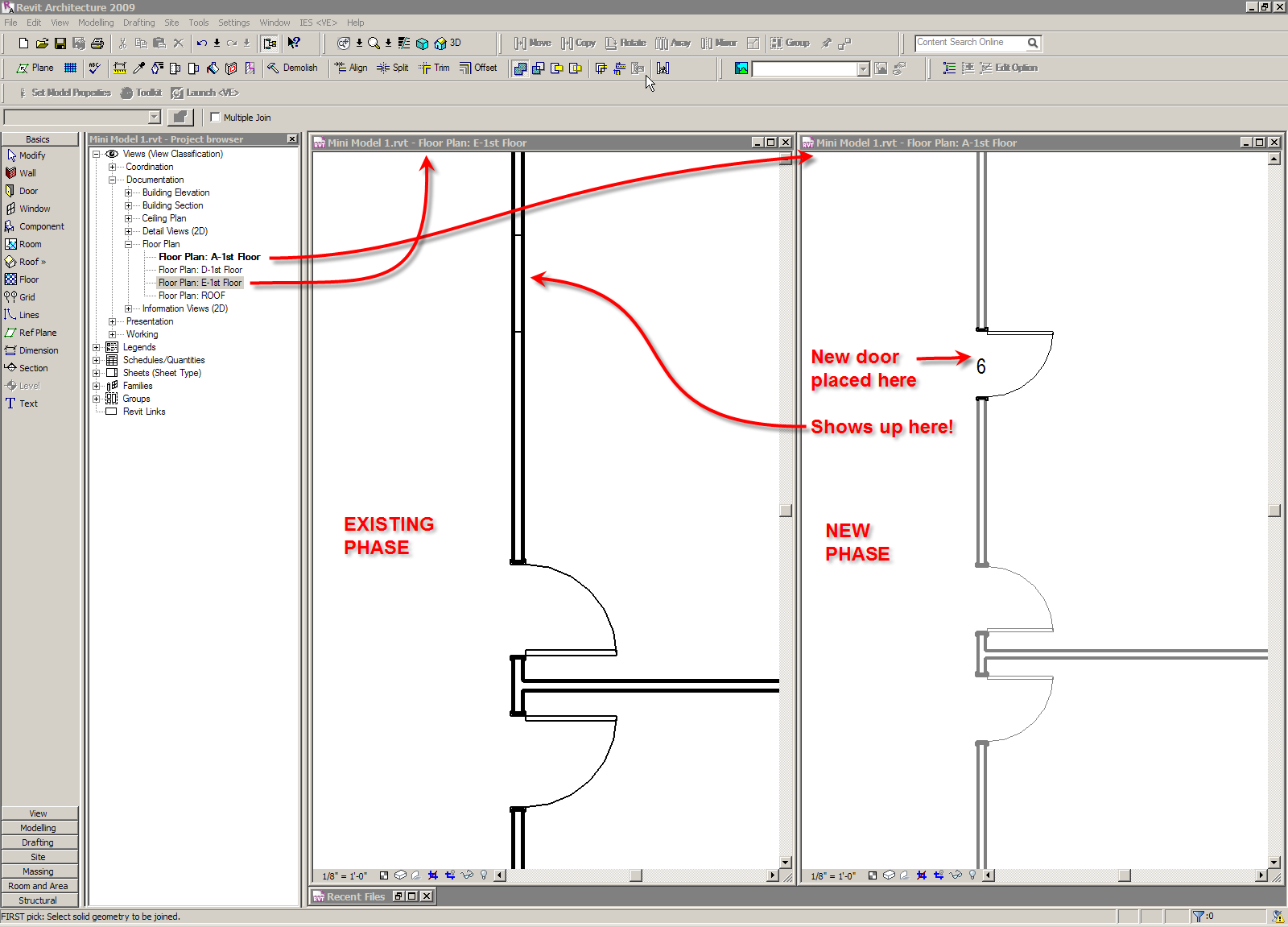1288x927 pixels.
Task: Open the rendering settings combo box dropdown
Action: 864,69
